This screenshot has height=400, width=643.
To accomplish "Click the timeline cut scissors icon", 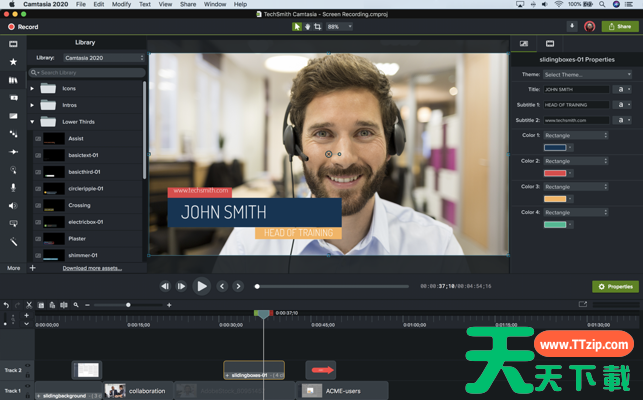I will 28,305.
